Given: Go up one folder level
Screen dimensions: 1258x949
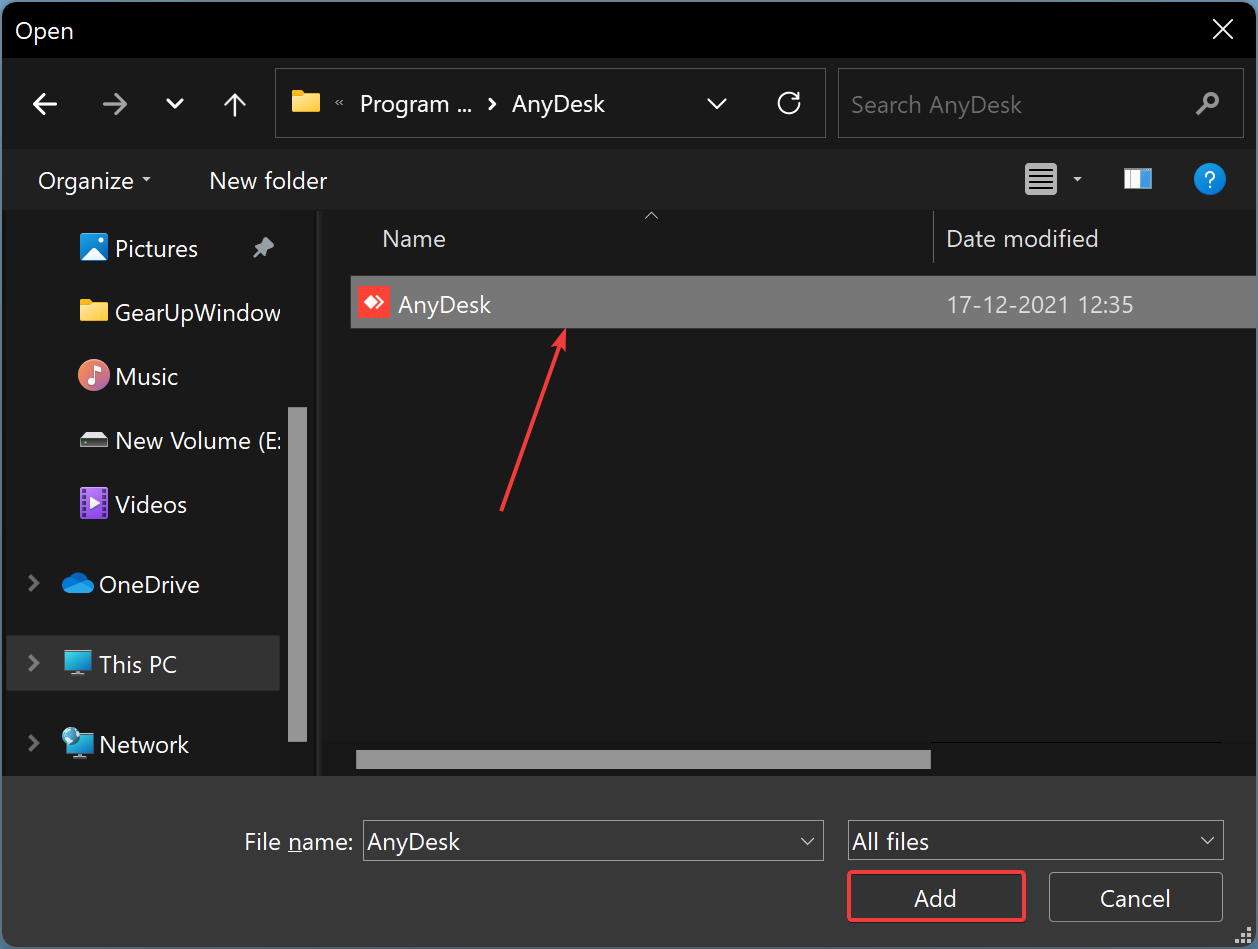Looking at the screenshot, I should [235, 104].
